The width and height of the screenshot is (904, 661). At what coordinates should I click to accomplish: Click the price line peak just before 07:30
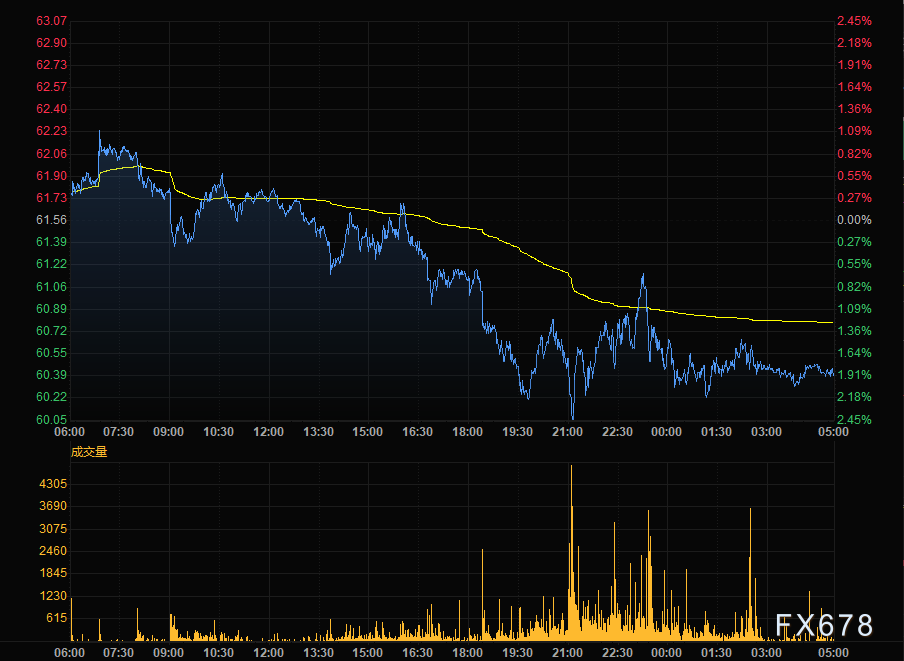coord(99,132)
